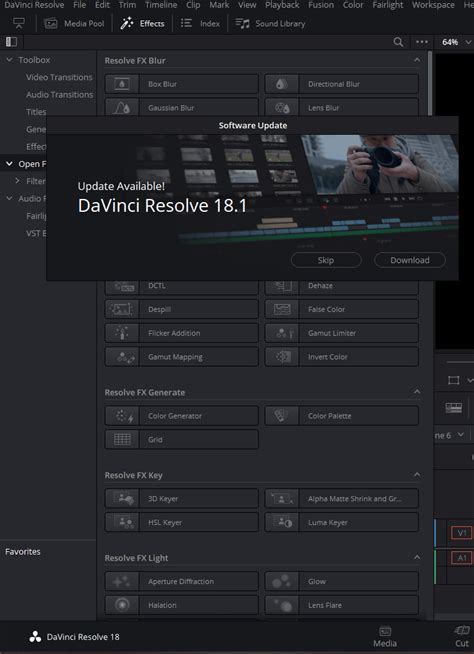Open the File menu

point(79,5)
